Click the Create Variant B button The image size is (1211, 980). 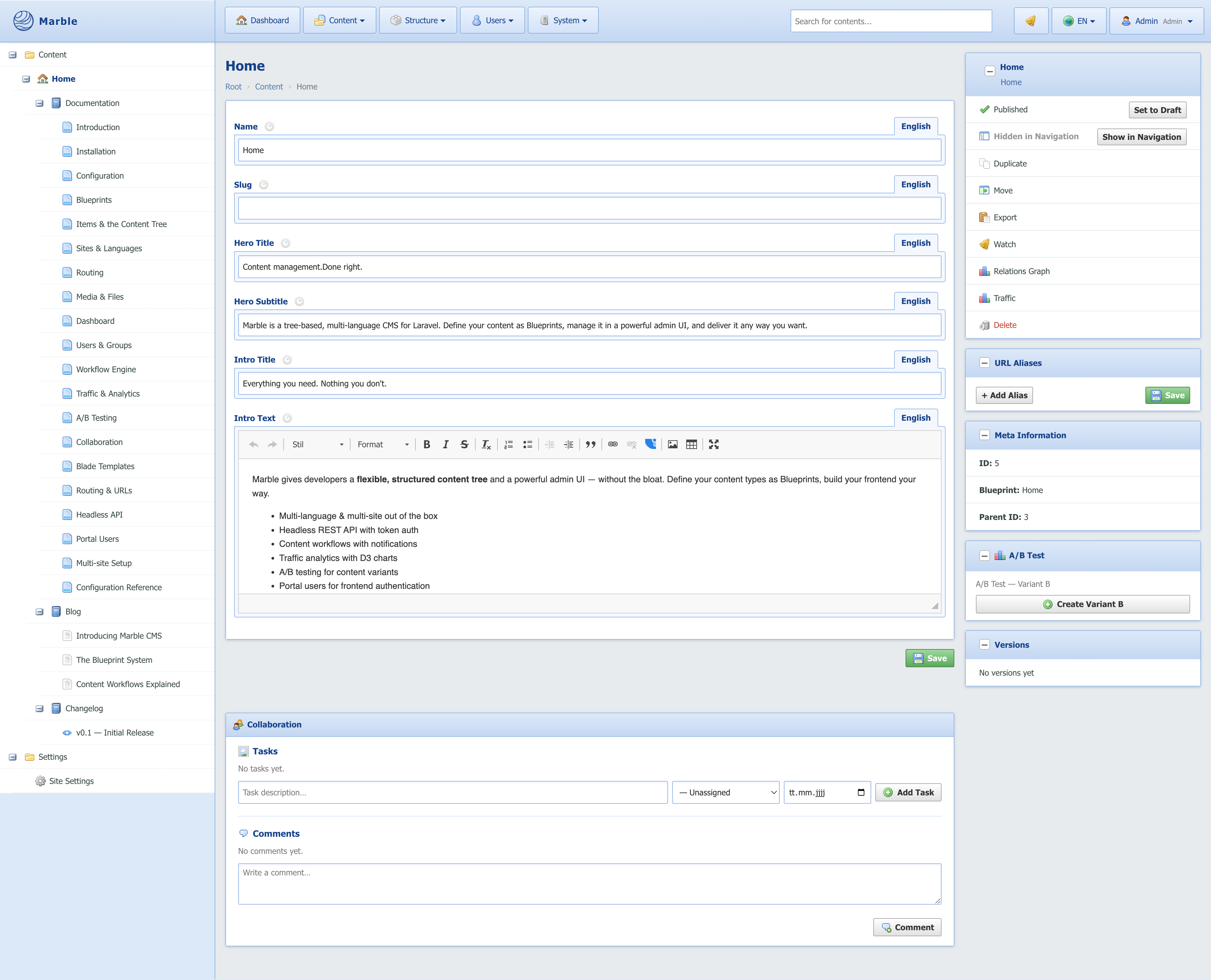pyautogui.click(x=1082, y=604)
